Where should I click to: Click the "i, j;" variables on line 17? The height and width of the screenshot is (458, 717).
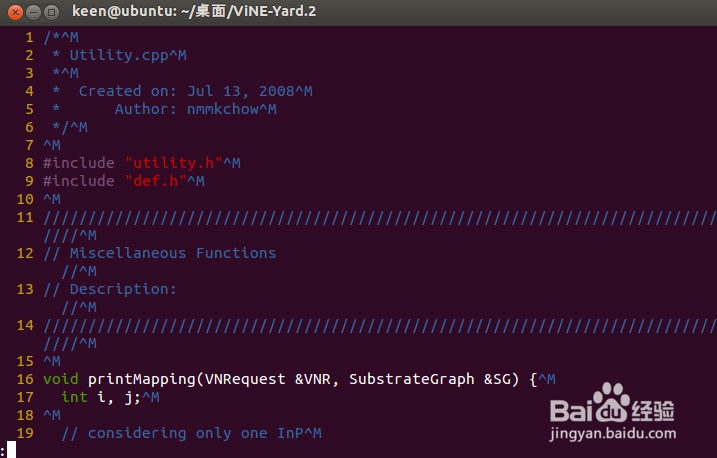tap(119, 397)
